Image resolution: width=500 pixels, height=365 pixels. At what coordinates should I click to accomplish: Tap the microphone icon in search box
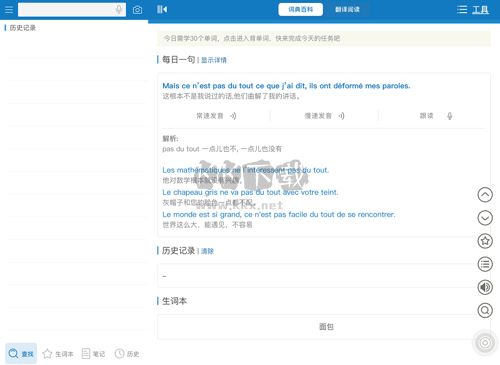click(x=119, y=9)
